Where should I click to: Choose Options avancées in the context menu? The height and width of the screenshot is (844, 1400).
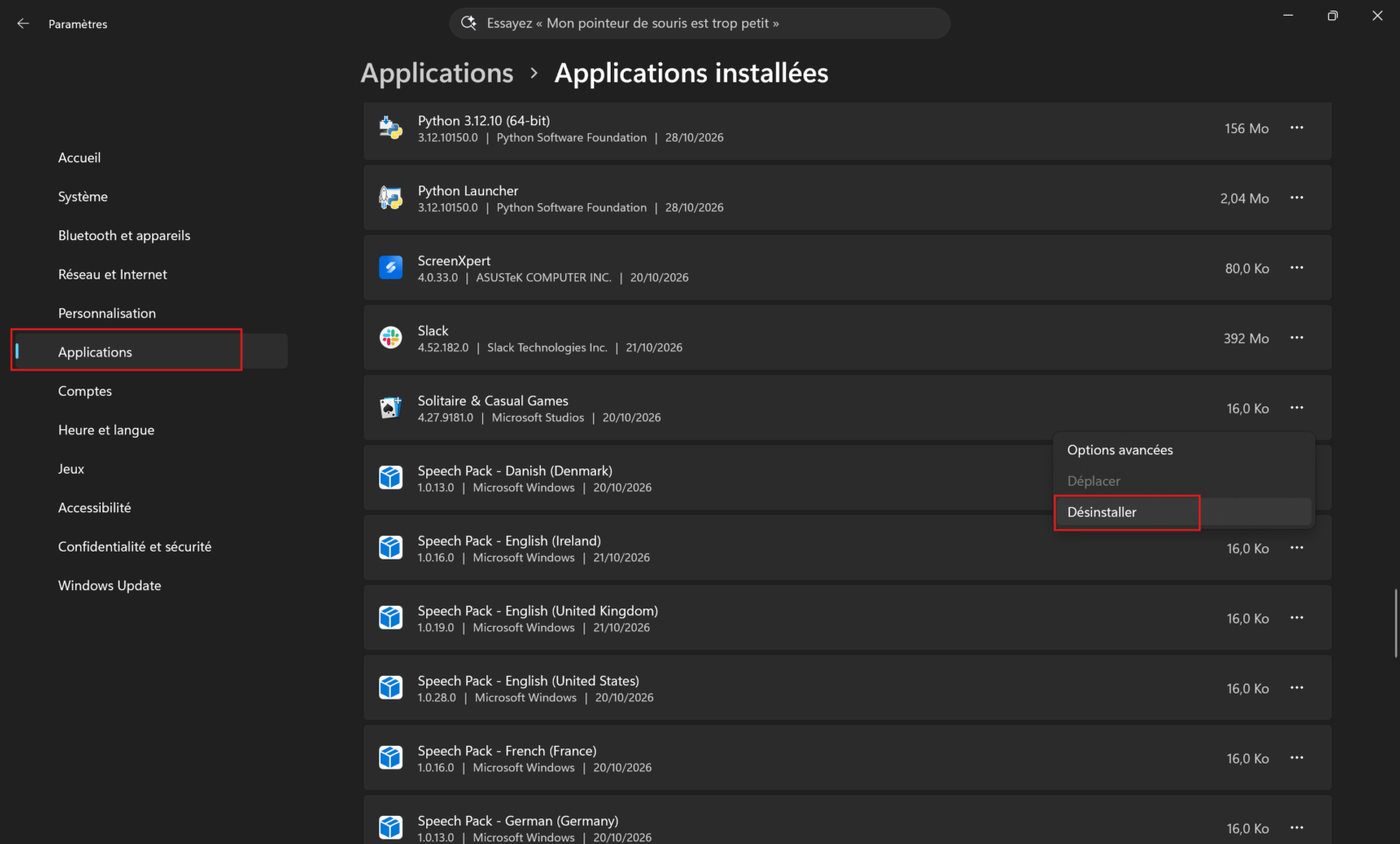click(1184, 450)
